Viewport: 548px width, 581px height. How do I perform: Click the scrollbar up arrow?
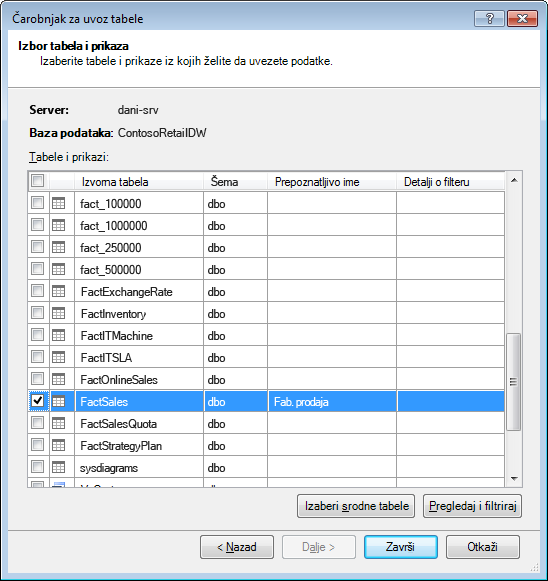pyautogui.click(x=514, y=180)
